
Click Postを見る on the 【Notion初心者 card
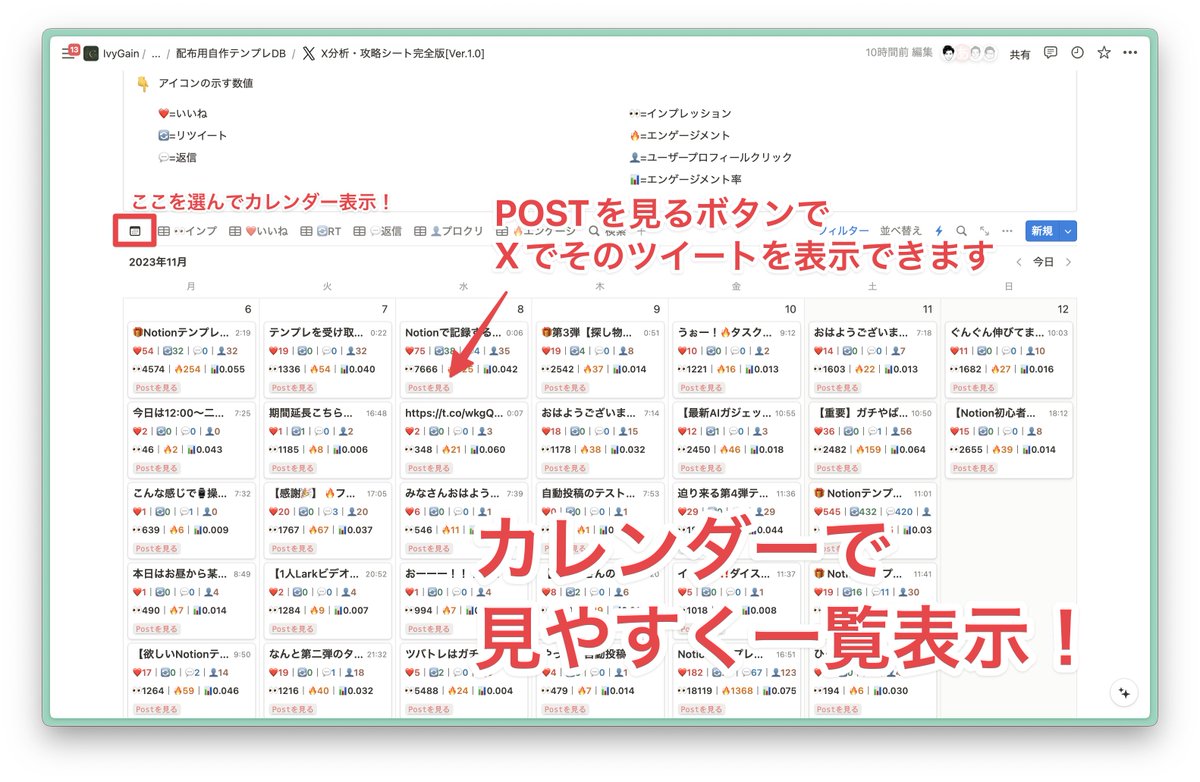coord(974,468)
